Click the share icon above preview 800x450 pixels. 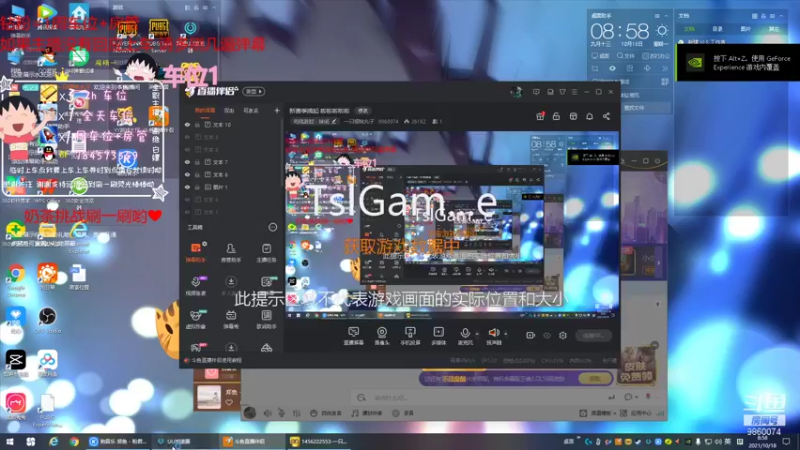(x=606, y=116)
